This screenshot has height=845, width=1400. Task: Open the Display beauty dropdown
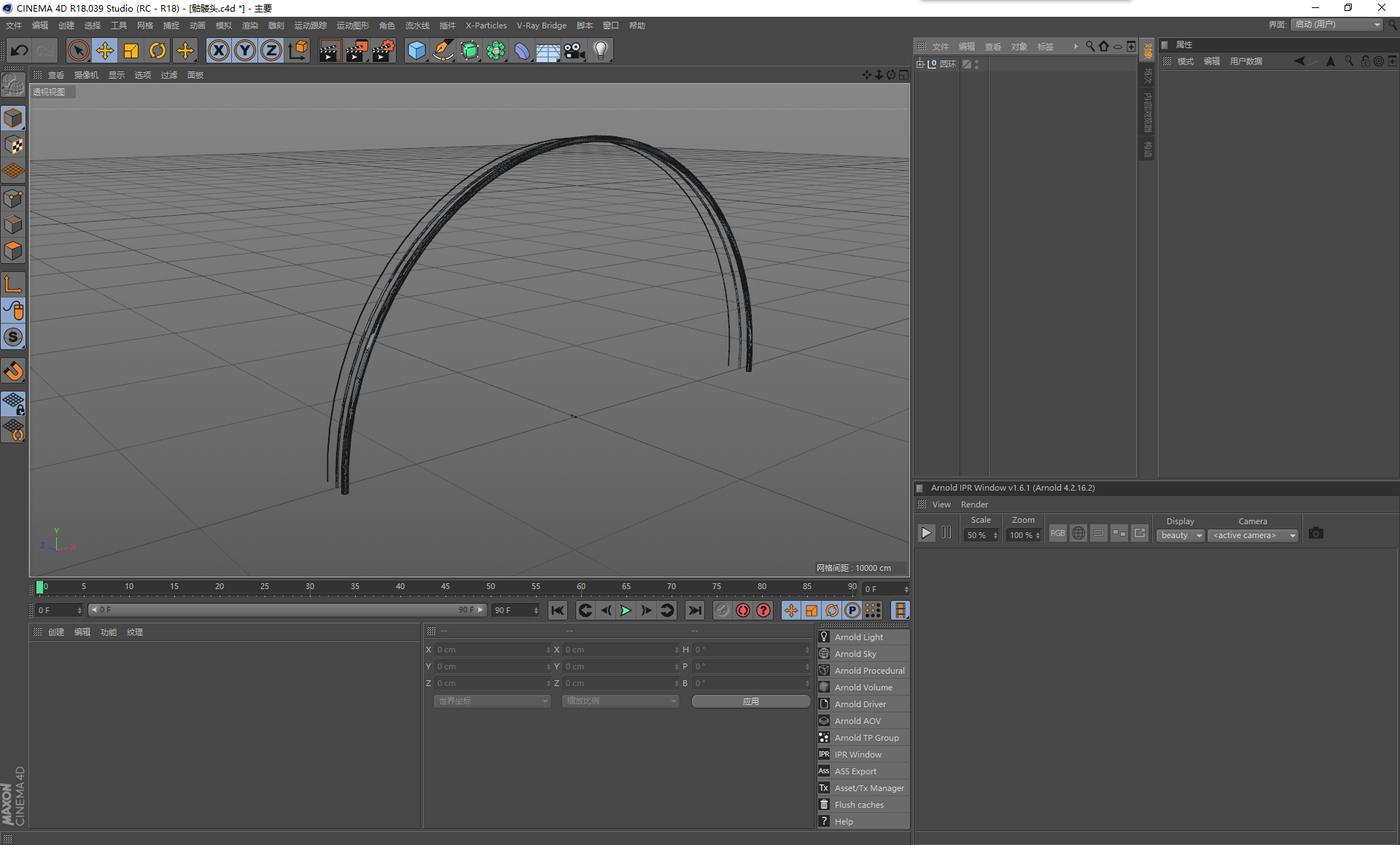pyautogui.click(x=1181, y=535)
